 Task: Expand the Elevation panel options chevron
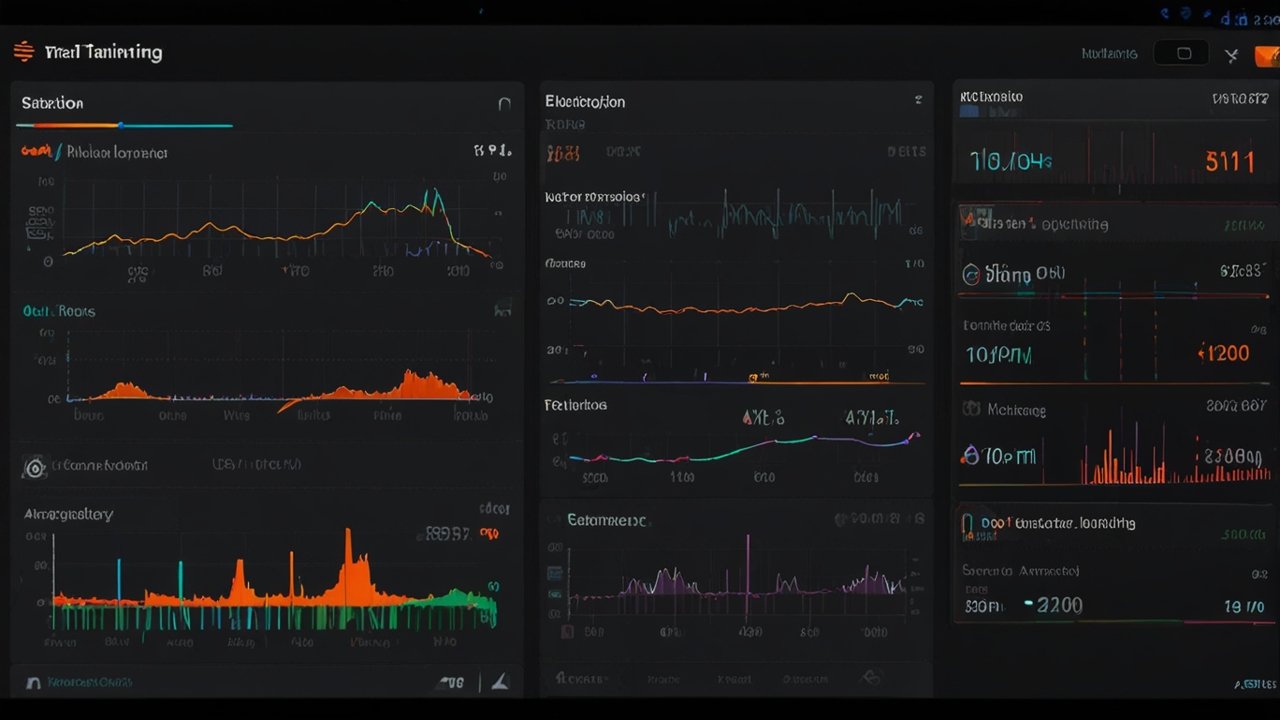coord(918,101)
